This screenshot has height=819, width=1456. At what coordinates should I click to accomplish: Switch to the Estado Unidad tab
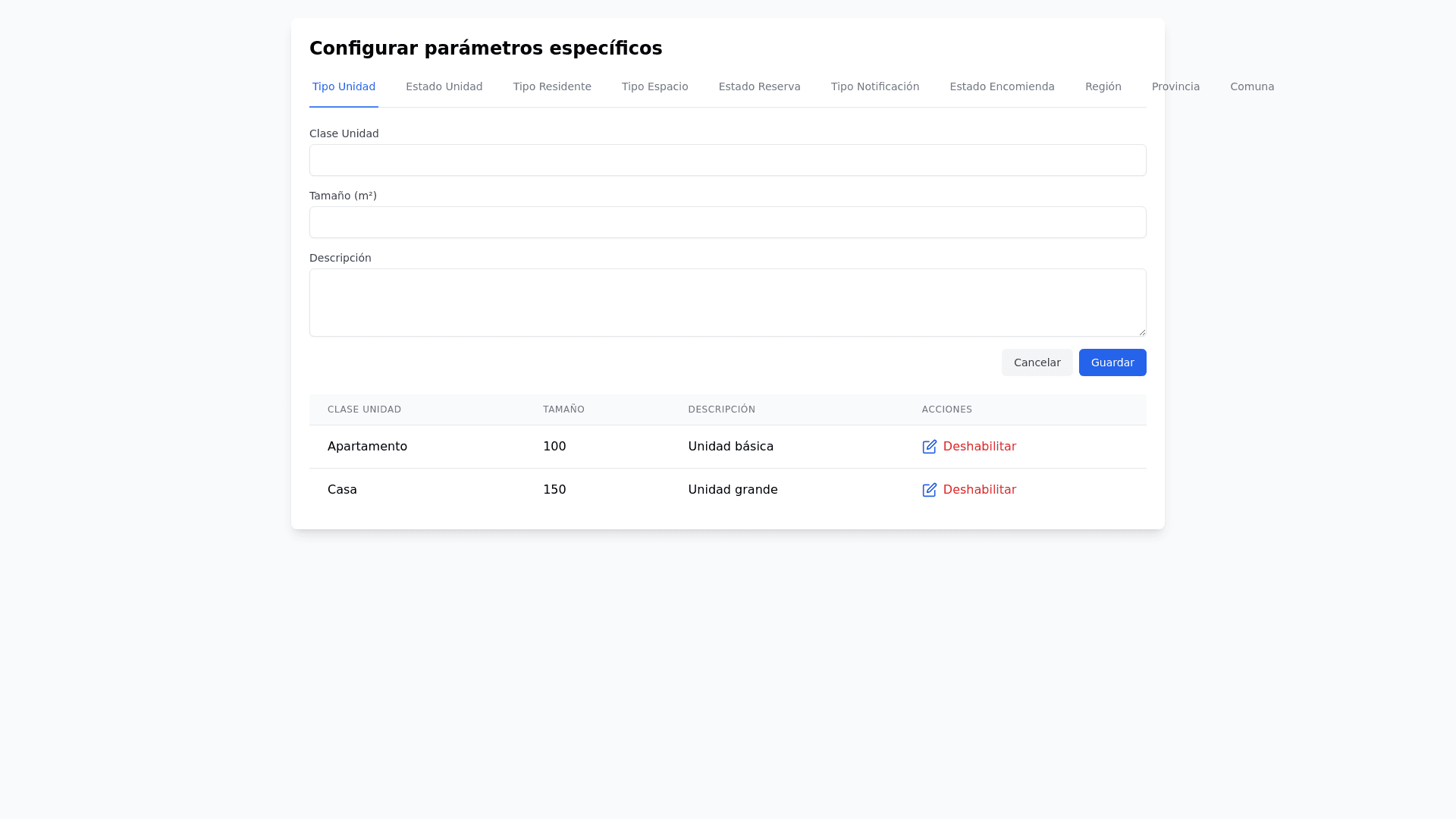pos(444,86)
